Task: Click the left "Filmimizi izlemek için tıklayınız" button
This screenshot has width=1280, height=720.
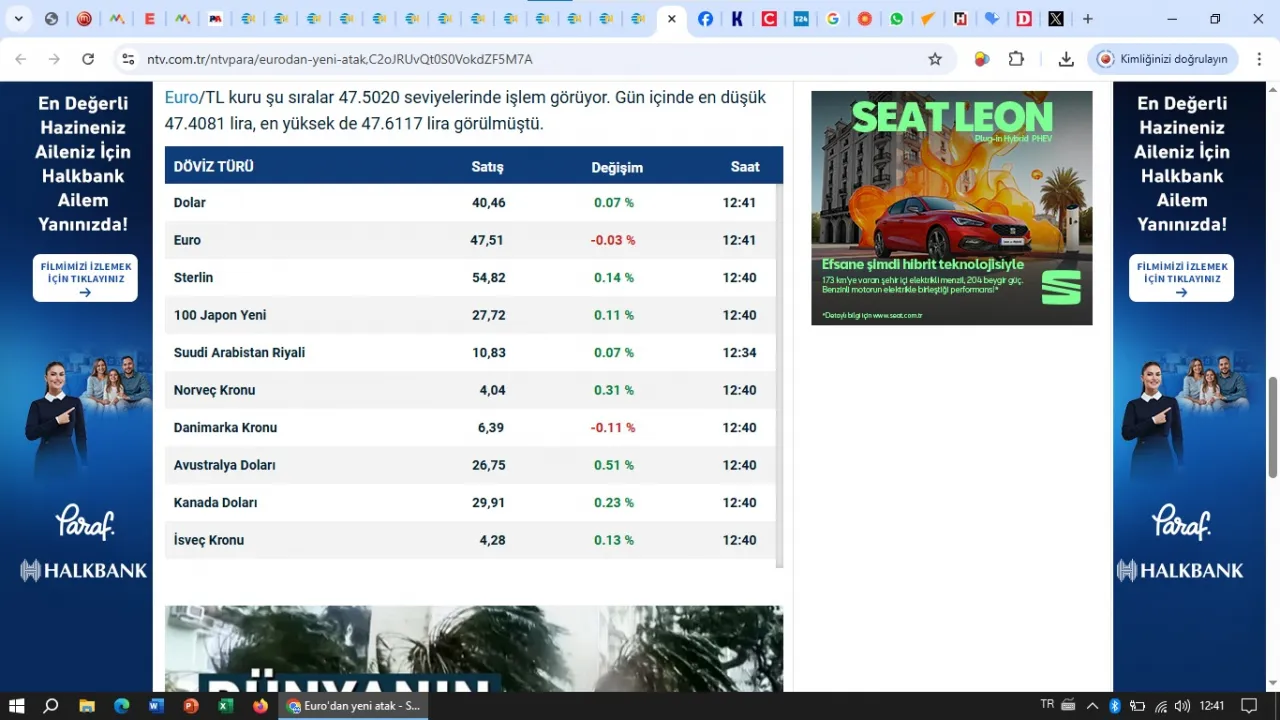Action: tap(85, 278)
